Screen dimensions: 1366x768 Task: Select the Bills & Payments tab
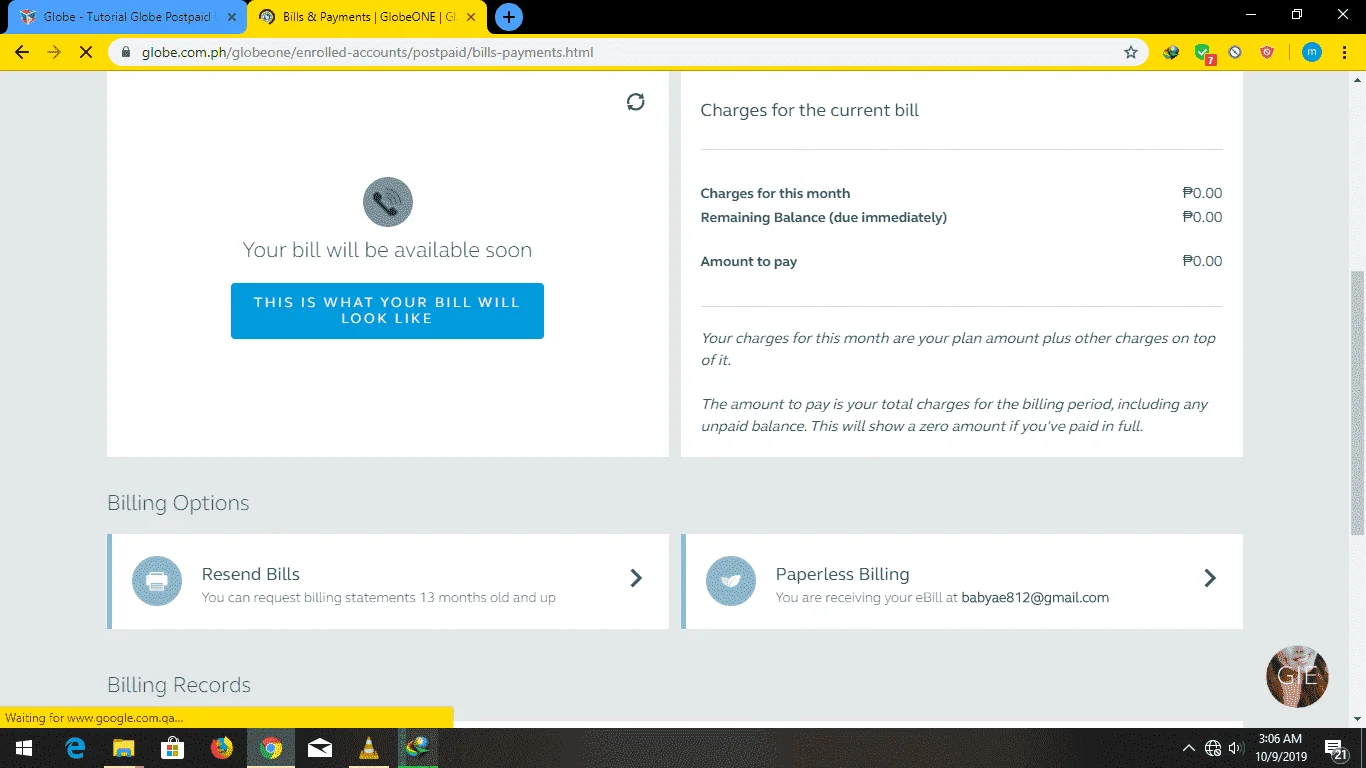point(367,17)
